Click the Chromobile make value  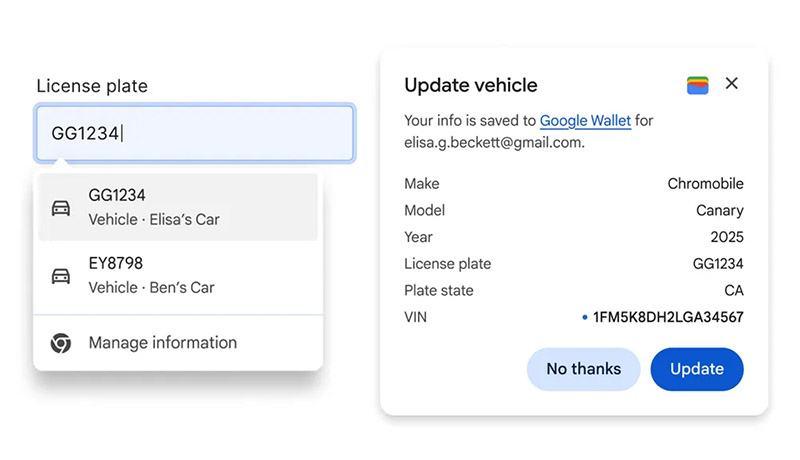[705, 184]
